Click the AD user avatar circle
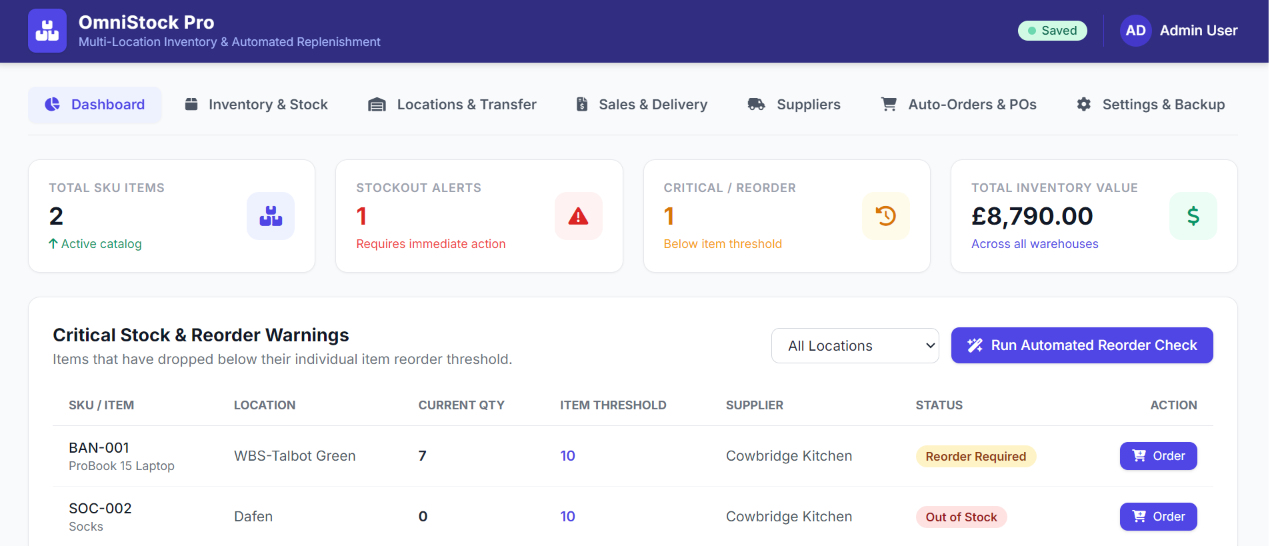The height and width of the screenshot is (547, 1269). 1136,31
